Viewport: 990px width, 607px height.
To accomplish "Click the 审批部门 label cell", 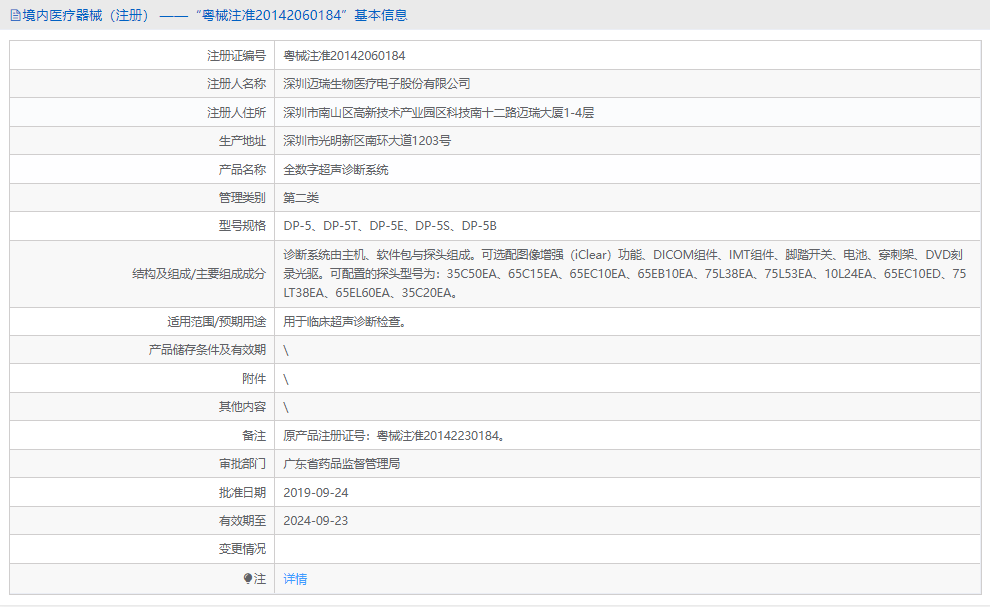I will 142,464.
